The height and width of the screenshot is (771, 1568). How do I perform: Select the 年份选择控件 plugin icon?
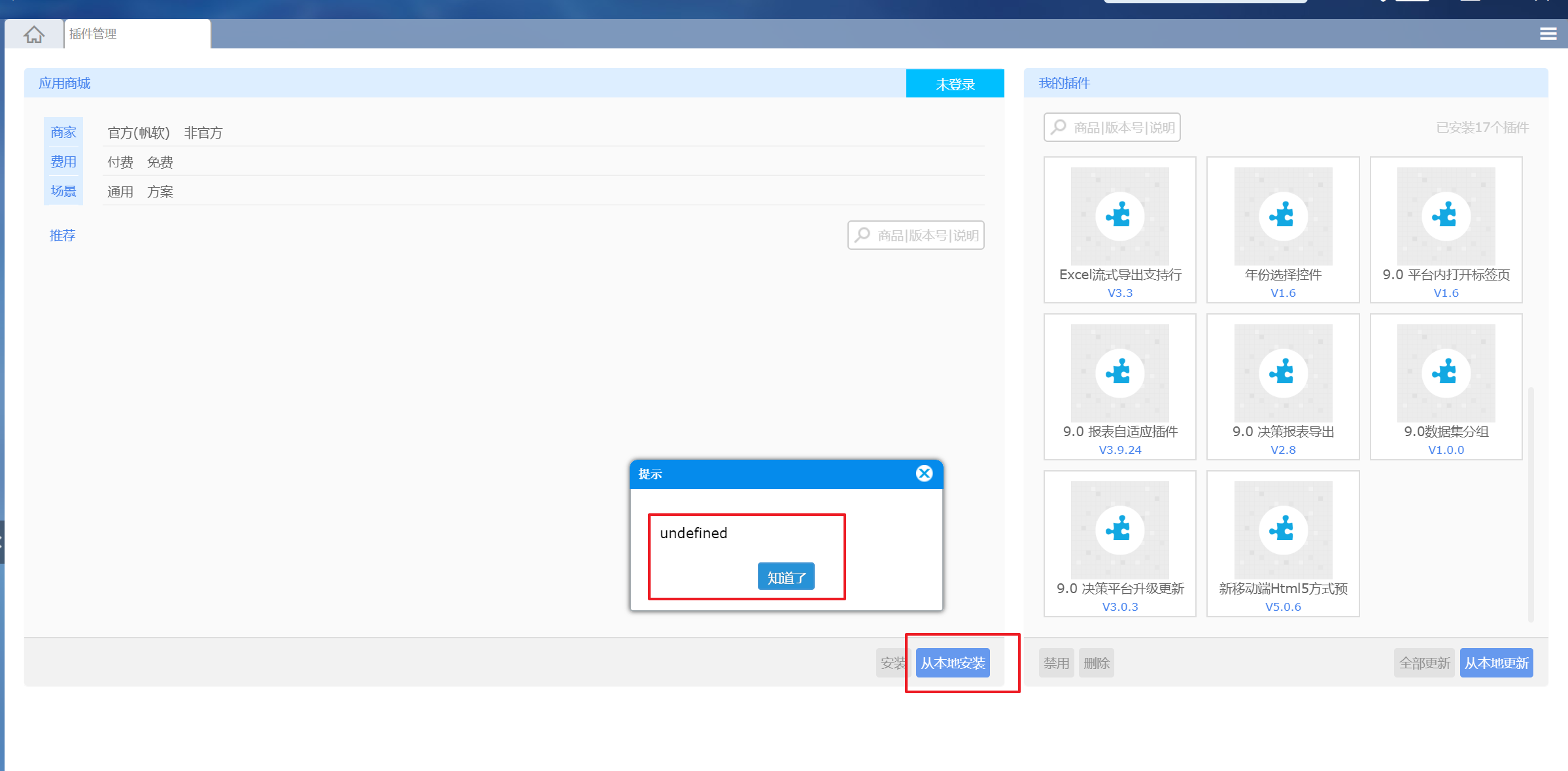point(1283,216)
